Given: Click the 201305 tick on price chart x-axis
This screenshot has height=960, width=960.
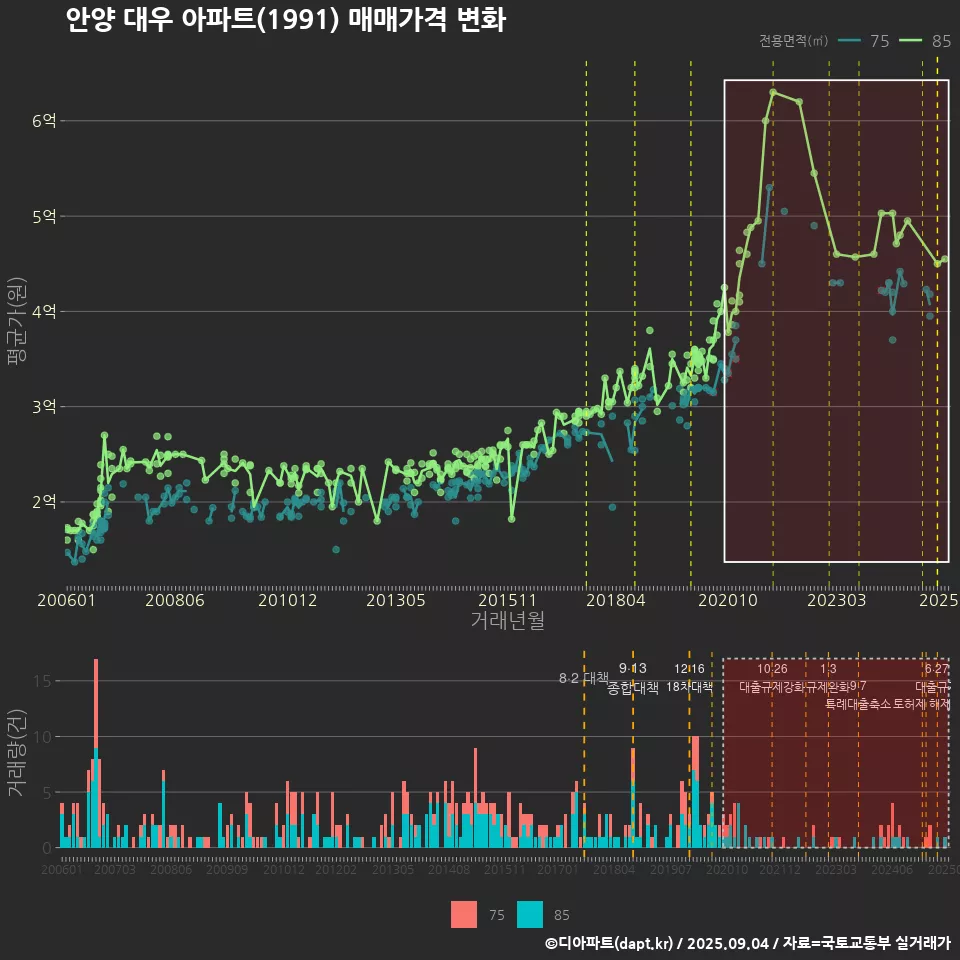Looking at the screenshot, I should click(395, 601).
